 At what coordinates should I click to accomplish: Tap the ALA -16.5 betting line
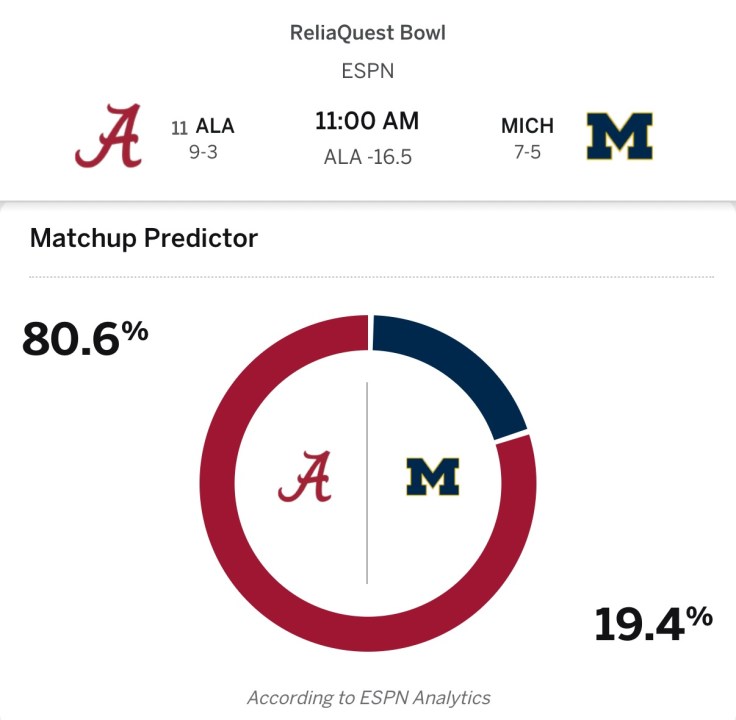[367, 157]
